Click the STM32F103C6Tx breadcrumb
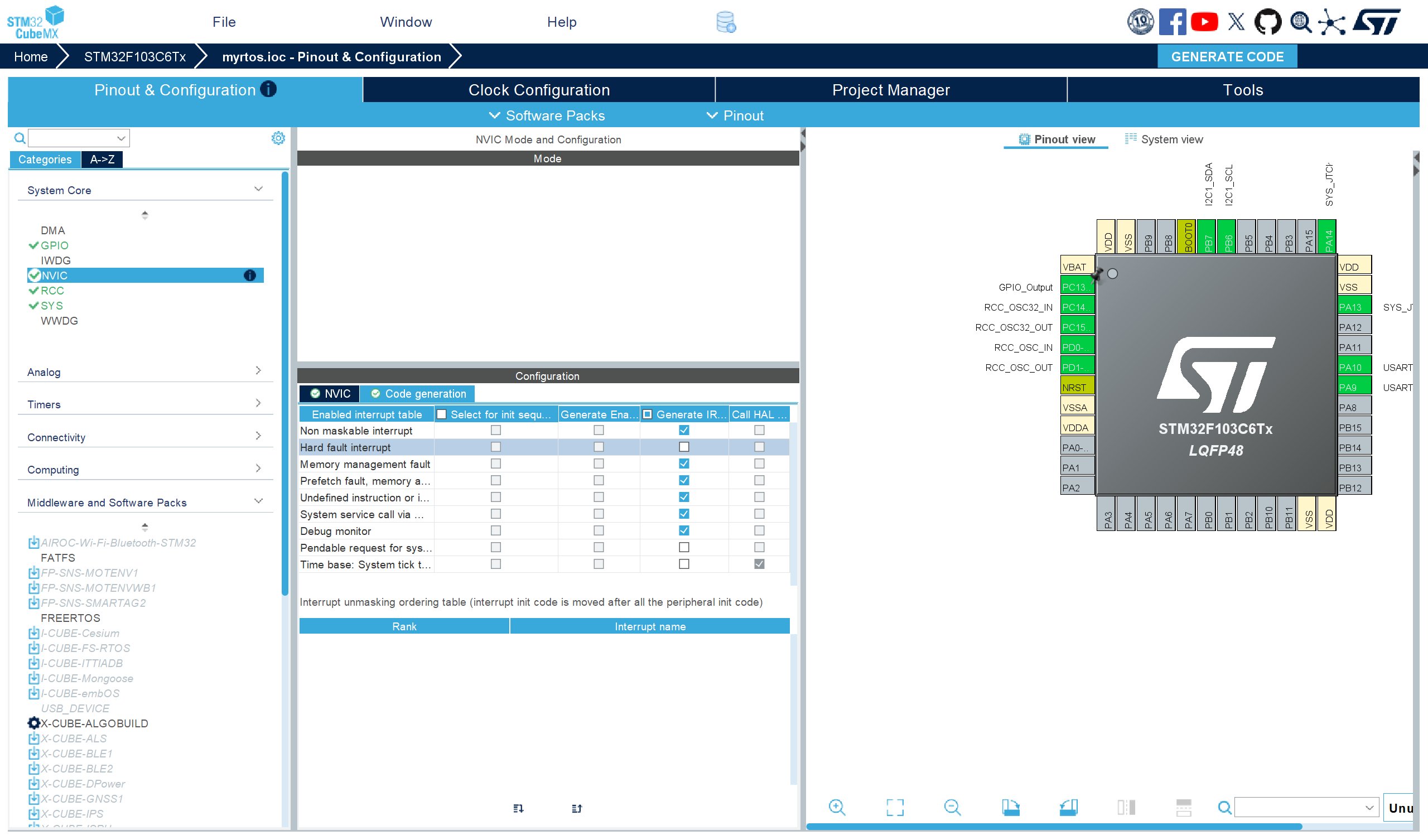 (x=135, y=57)
